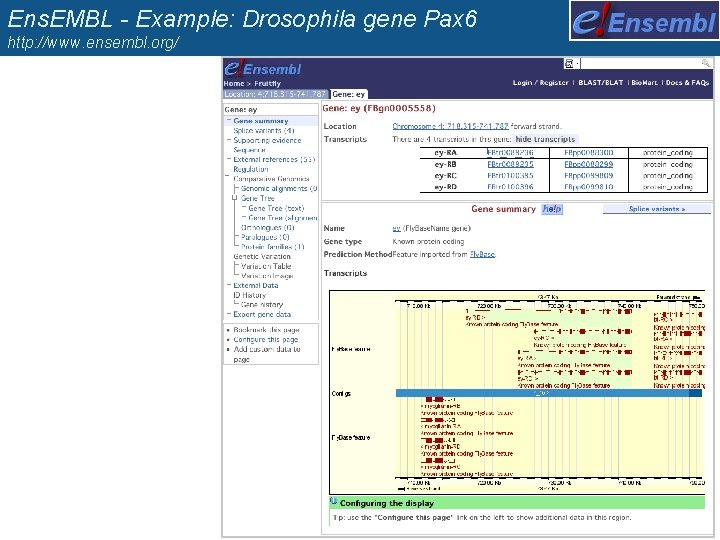Open Regulation sidebar item
The width and height of the screenshot is (720, 540).
(x=251, y=169)
